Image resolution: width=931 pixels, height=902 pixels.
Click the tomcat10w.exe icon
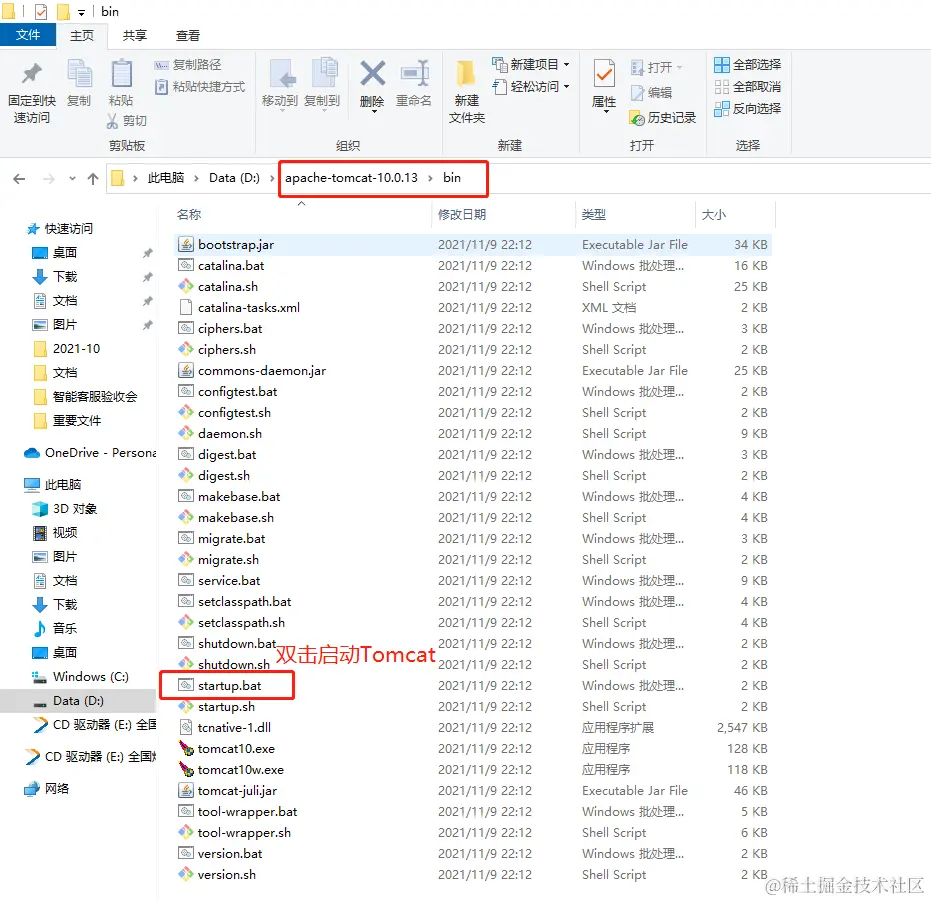[x=186, y=770]
